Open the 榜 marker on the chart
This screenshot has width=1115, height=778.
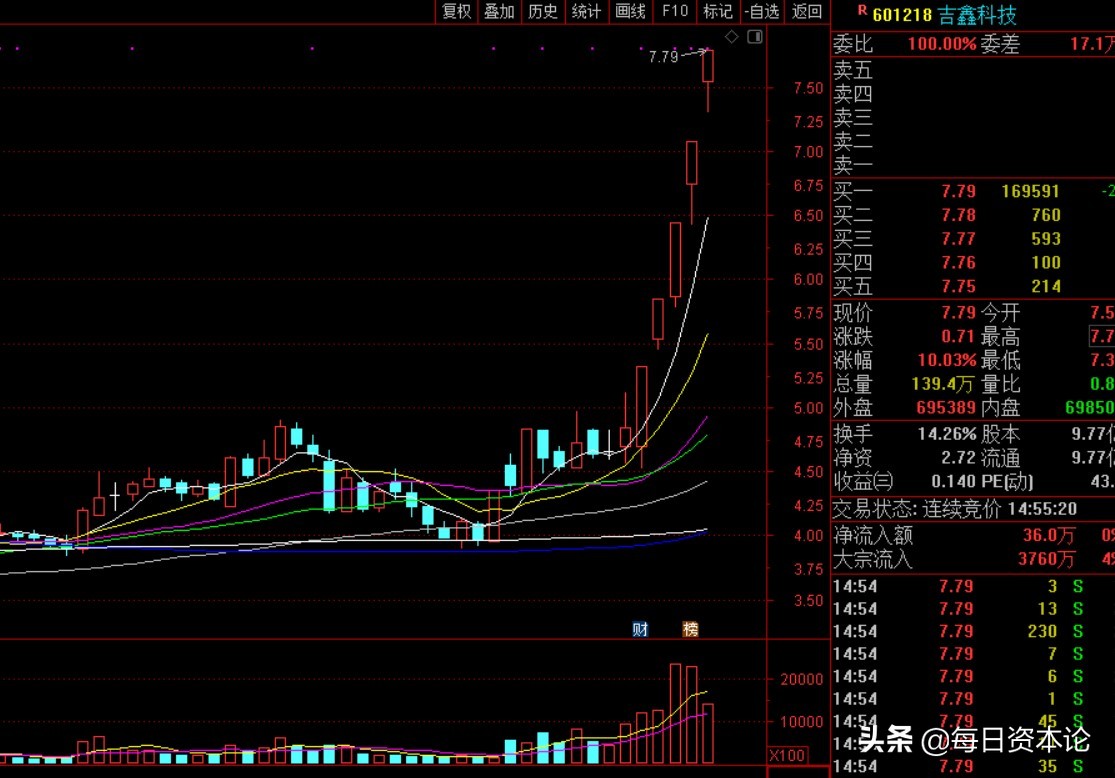point(690,629)
